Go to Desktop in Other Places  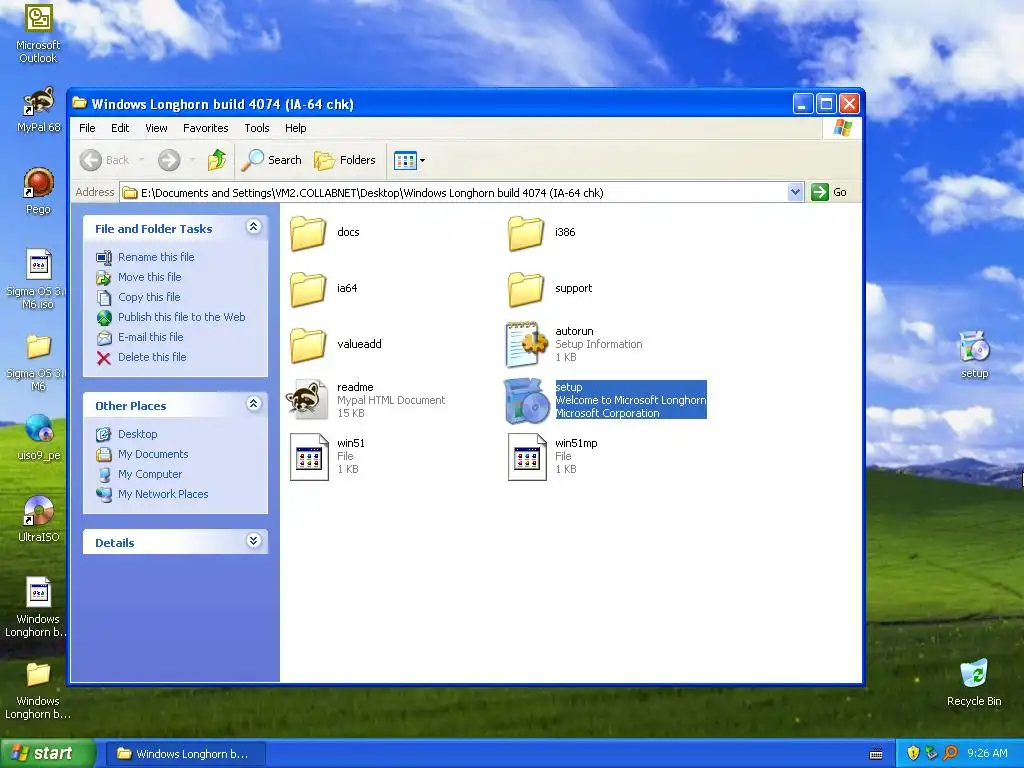[137, 434]
